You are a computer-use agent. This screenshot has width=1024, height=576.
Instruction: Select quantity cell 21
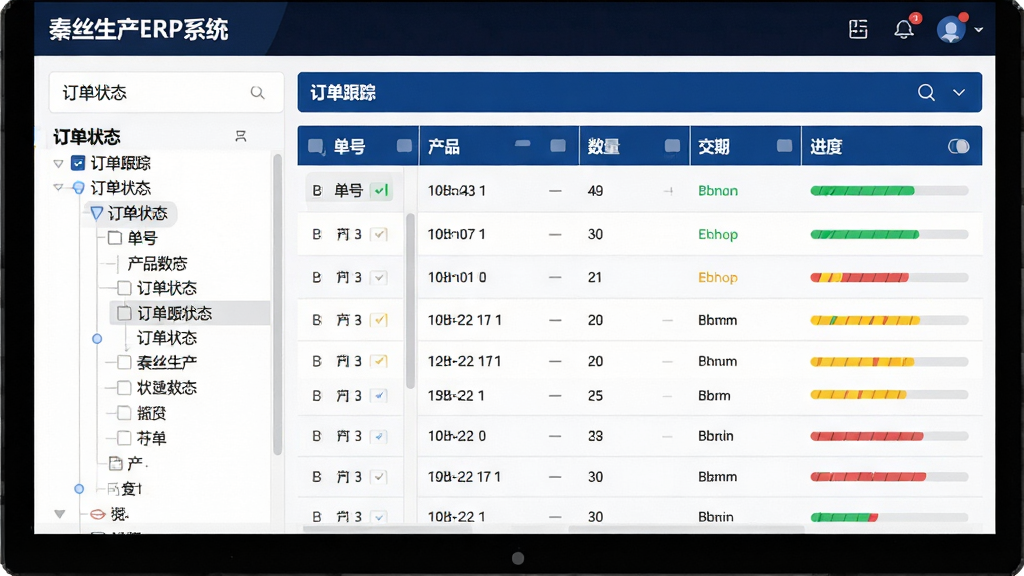tap(594, 278)
